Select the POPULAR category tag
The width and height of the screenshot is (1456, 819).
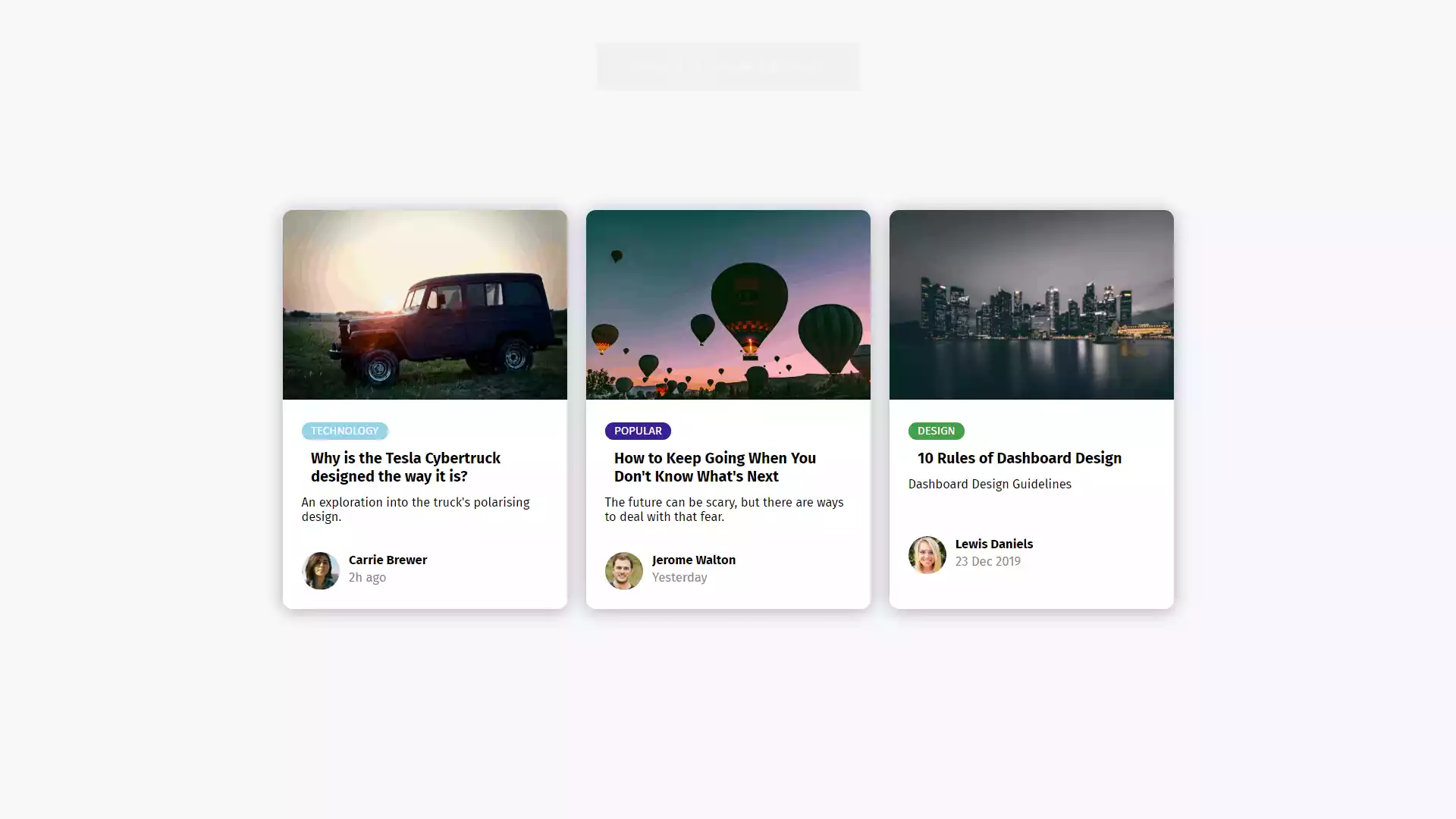tap(638, 431)
